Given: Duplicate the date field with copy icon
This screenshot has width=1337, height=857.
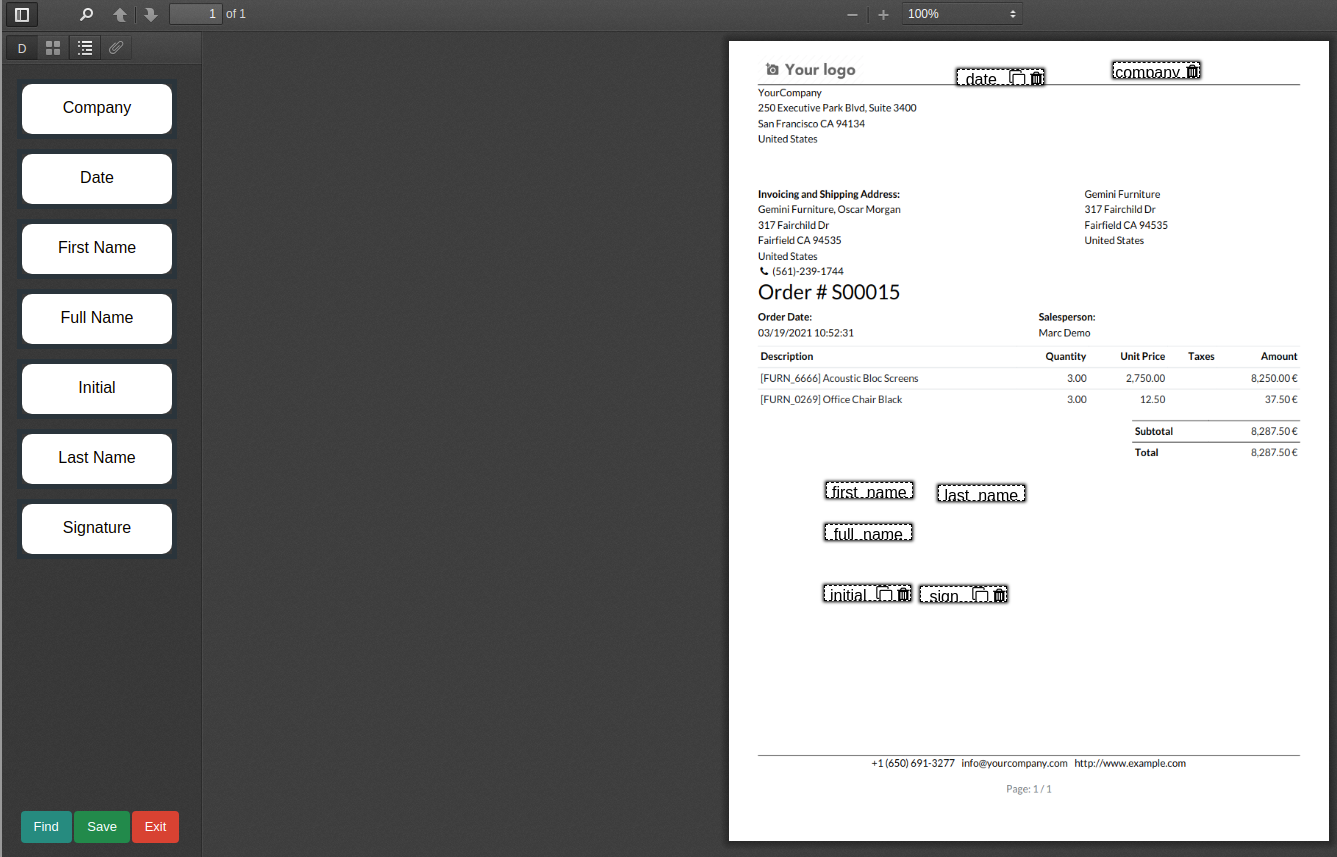Looking at the screenshot, I should [x=1017, y=78].
